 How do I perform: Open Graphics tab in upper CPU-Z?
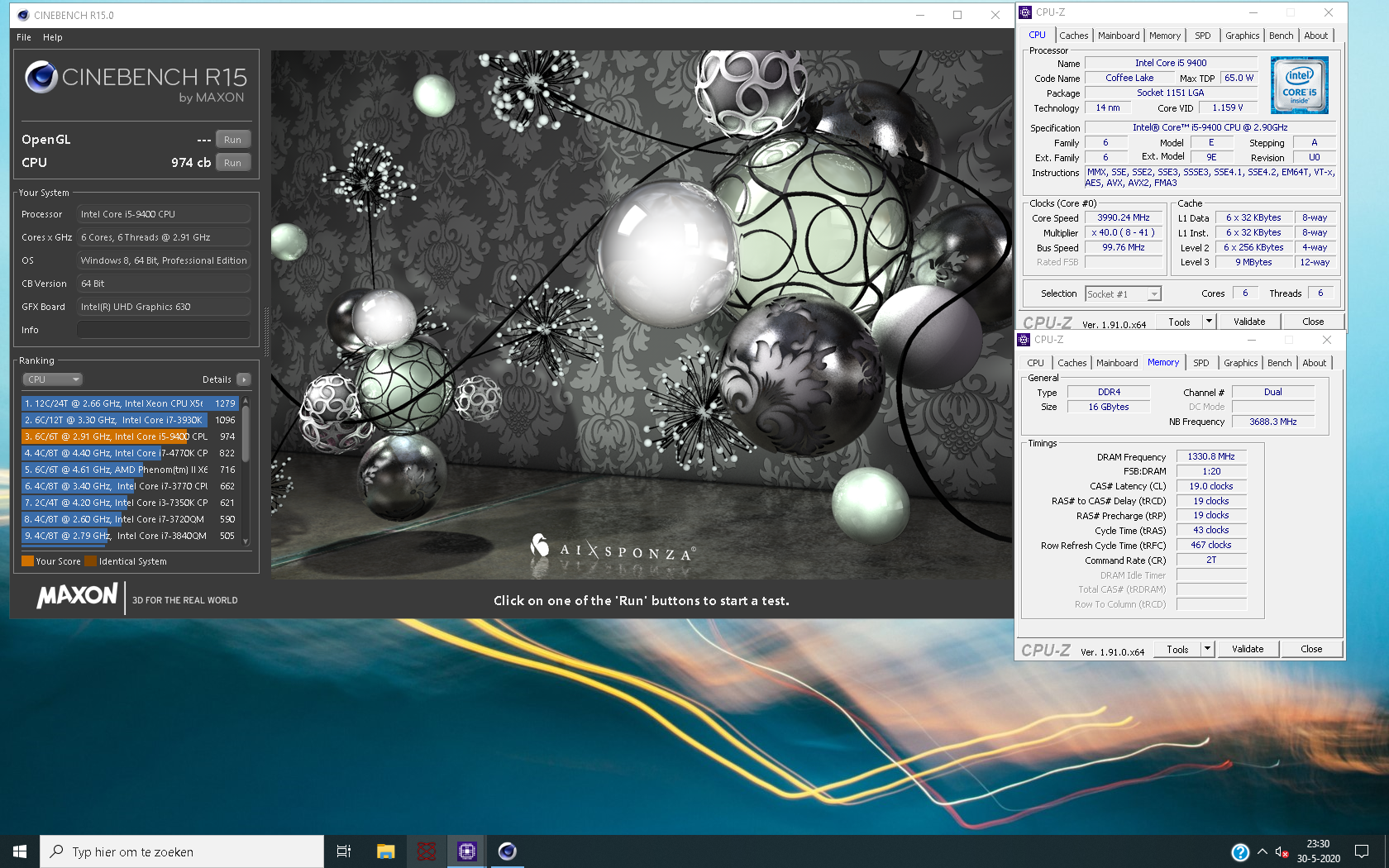click(x=1242, y=36)
